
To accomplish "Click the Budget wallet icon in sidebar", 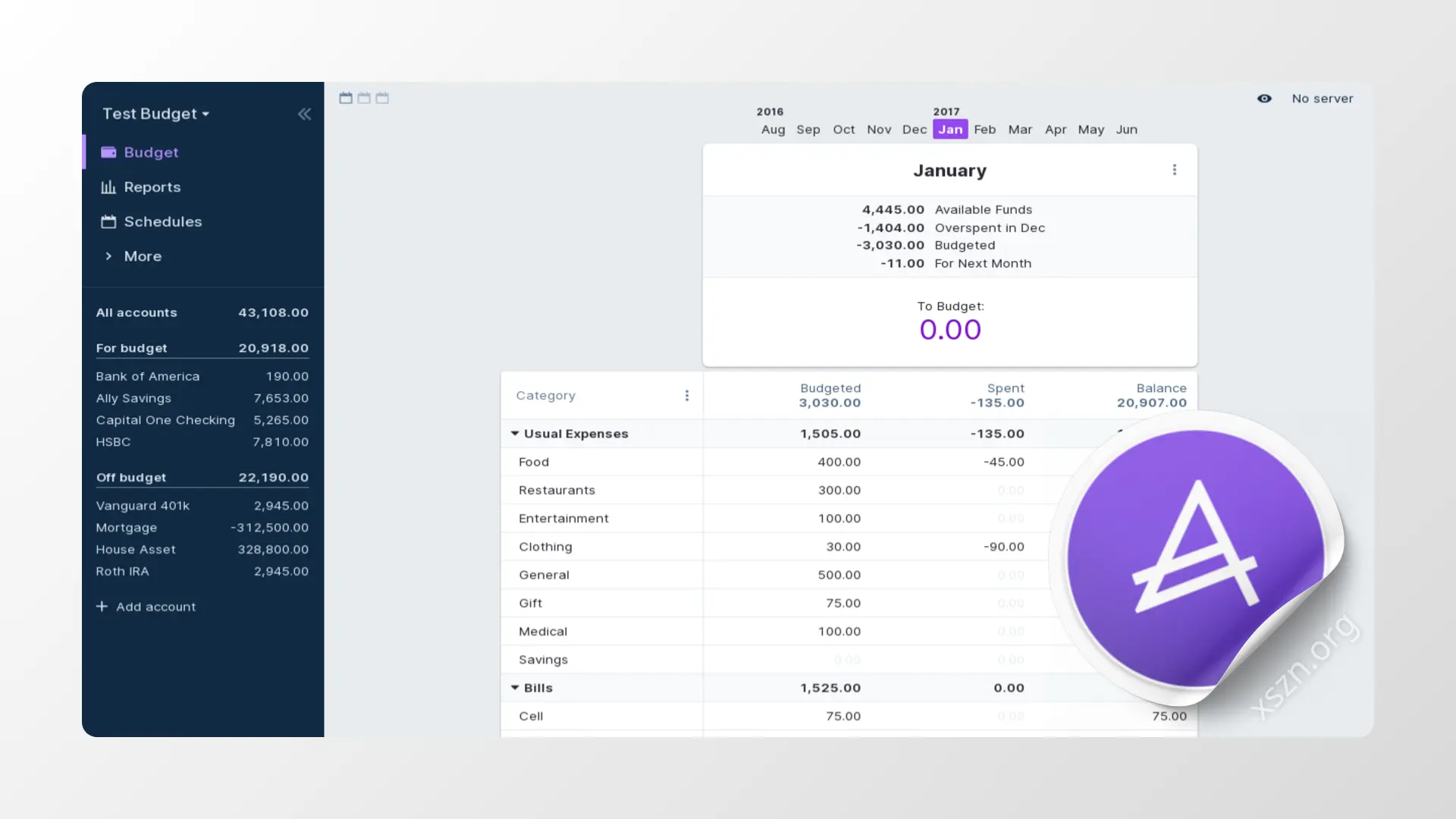I will click(108, 152).
